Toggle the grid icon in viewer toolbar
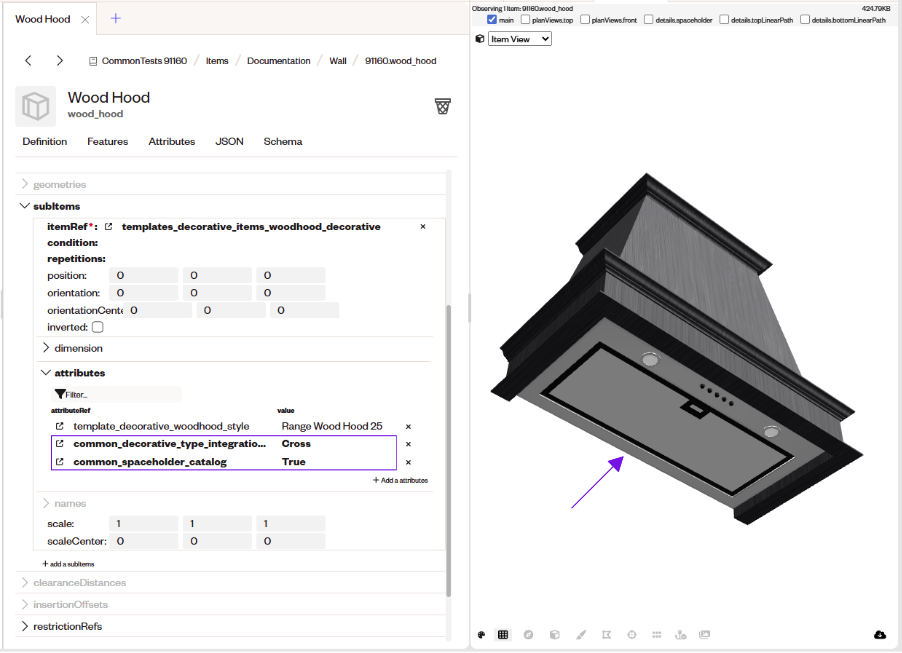The width and height of the screenshot is (902, 653). 503,635
